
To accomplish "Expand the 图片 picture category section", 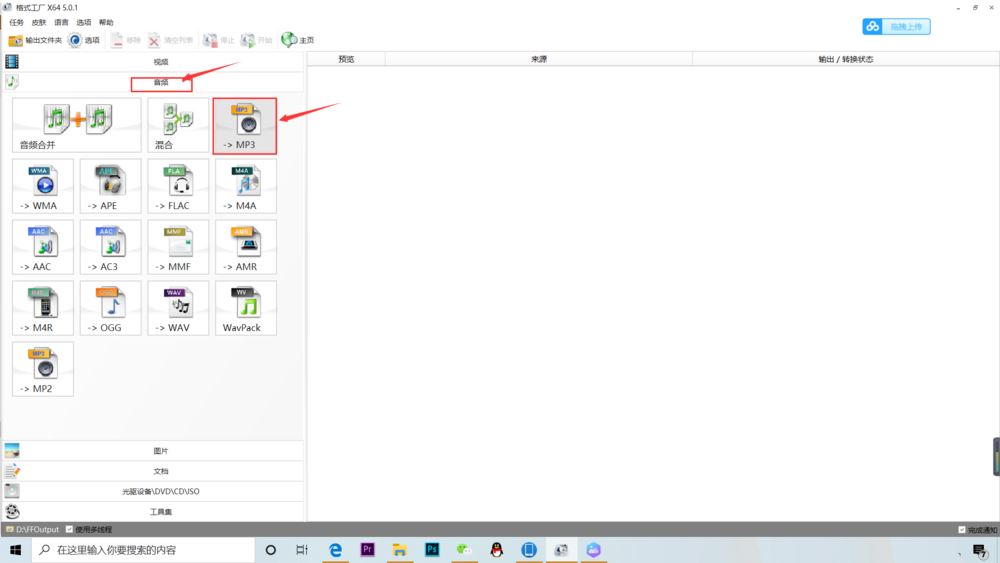I will [160, 451].
